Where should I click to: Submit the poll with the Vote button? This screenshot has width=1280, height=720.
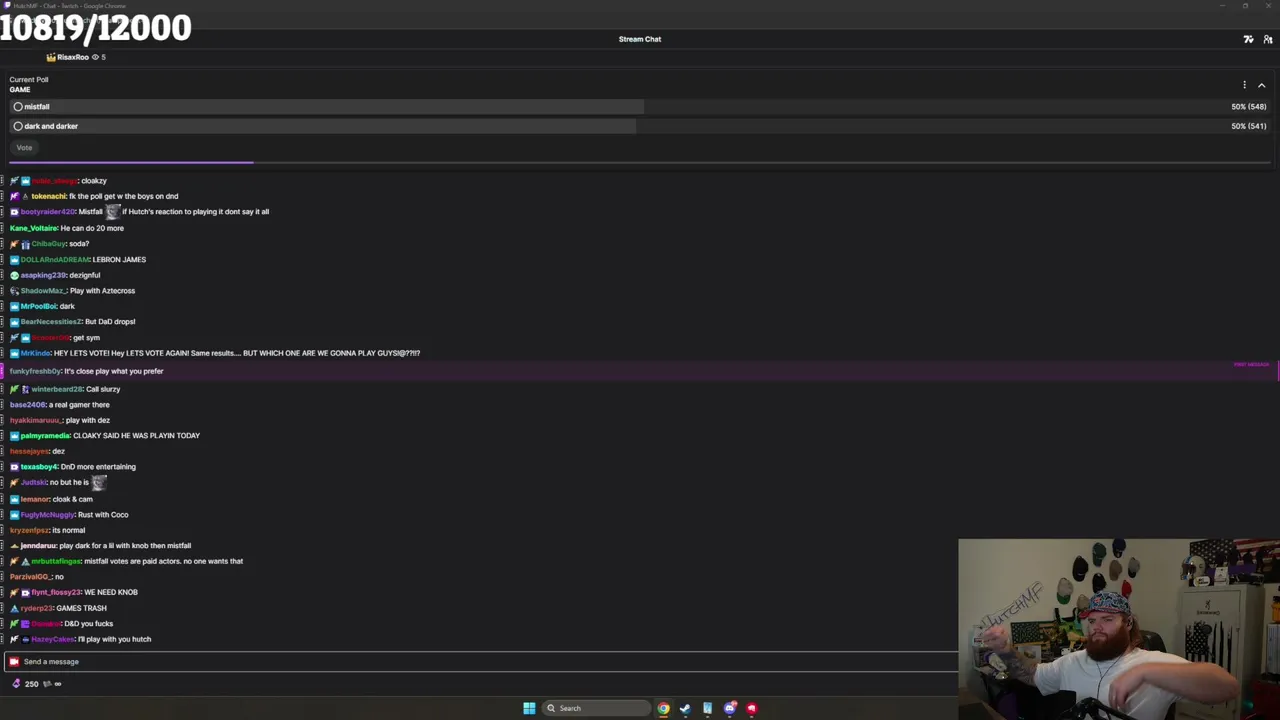(24, 148)
